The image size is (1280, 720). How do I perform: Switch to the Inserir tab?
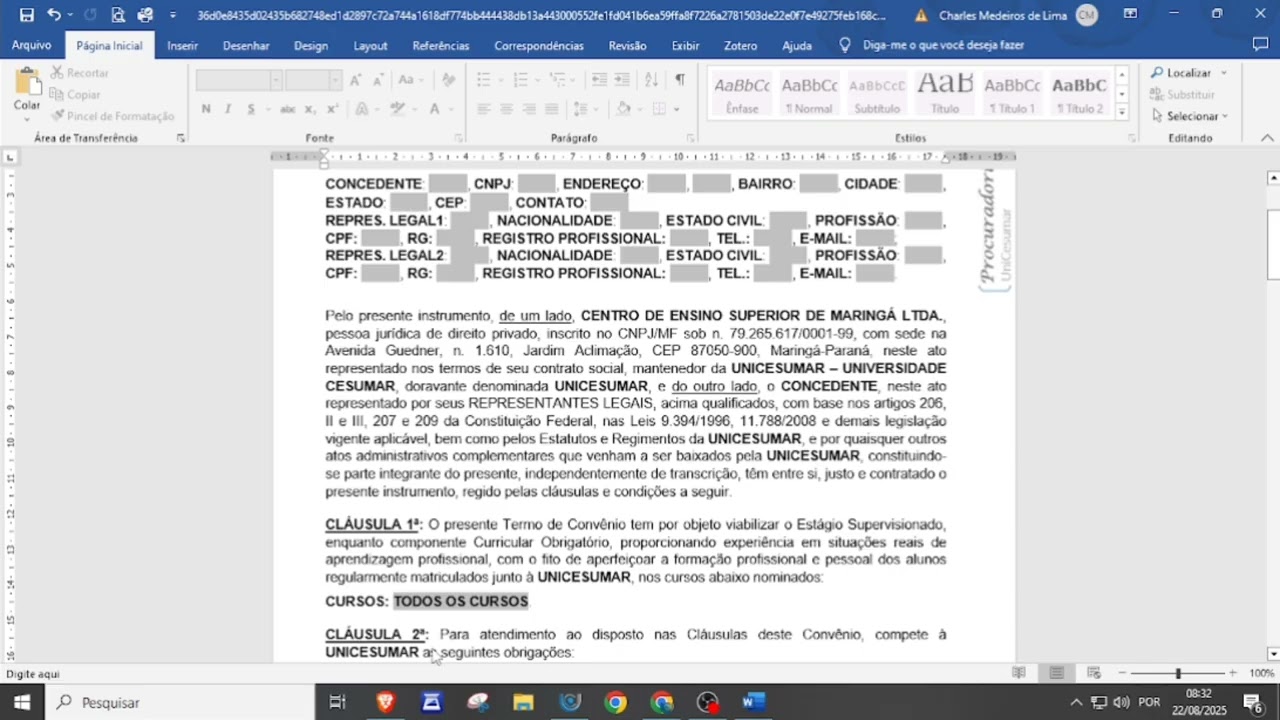(x=182, y=46)
